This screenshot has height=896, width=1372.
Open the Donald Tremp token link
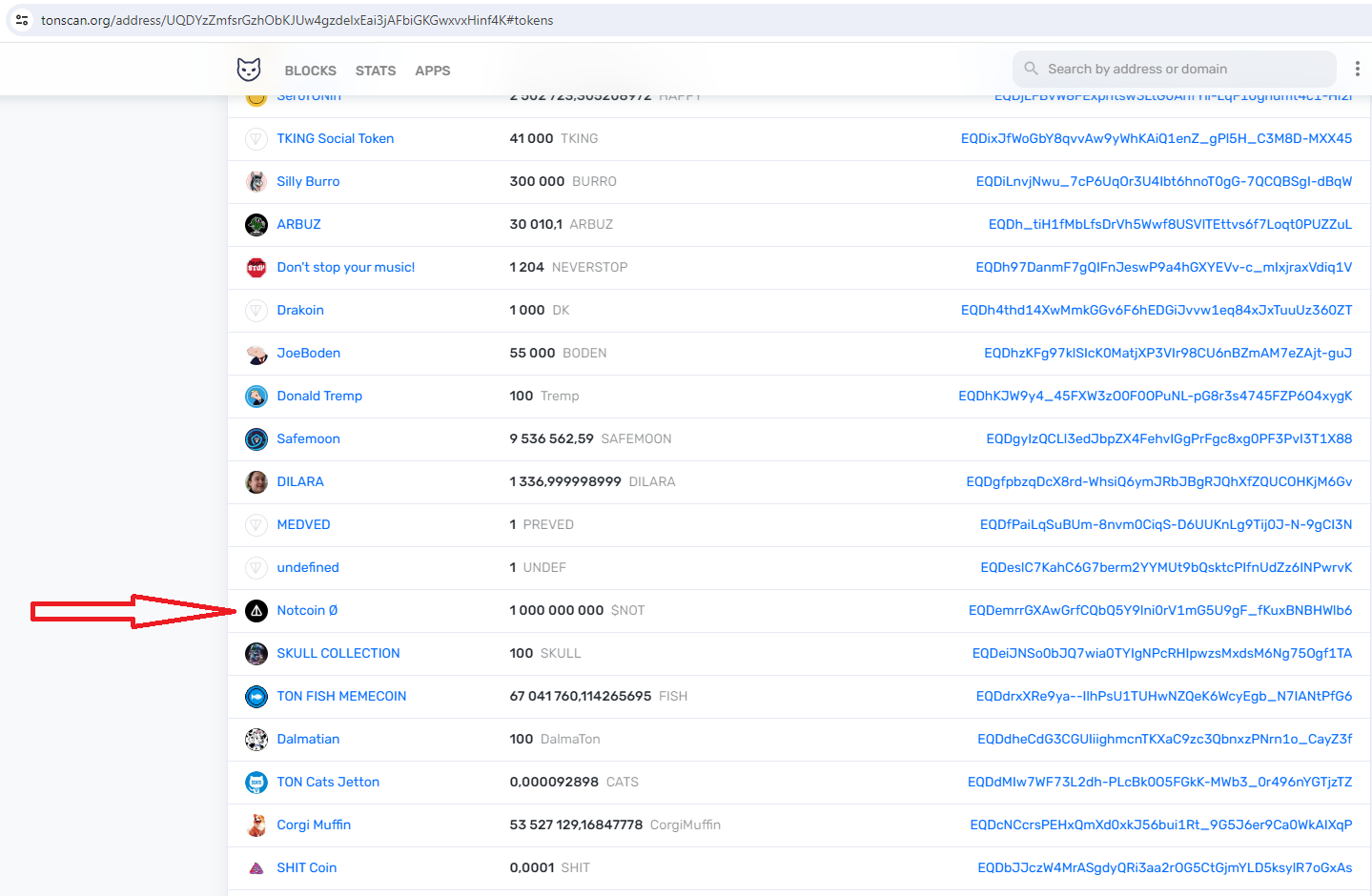tap(319, 396)
